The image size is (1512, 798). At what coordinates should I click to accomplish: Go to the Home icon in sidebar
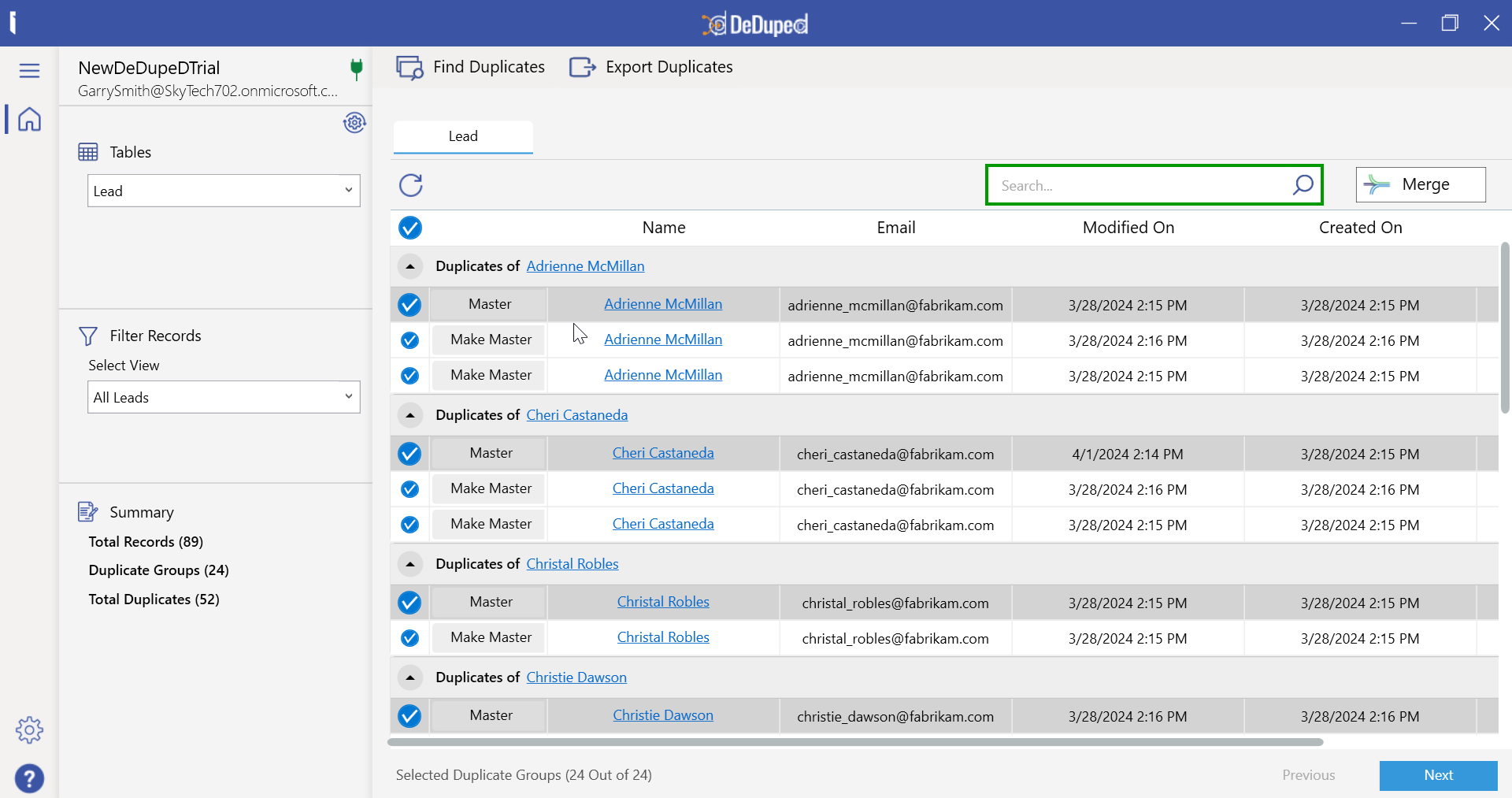pos(29,119)
